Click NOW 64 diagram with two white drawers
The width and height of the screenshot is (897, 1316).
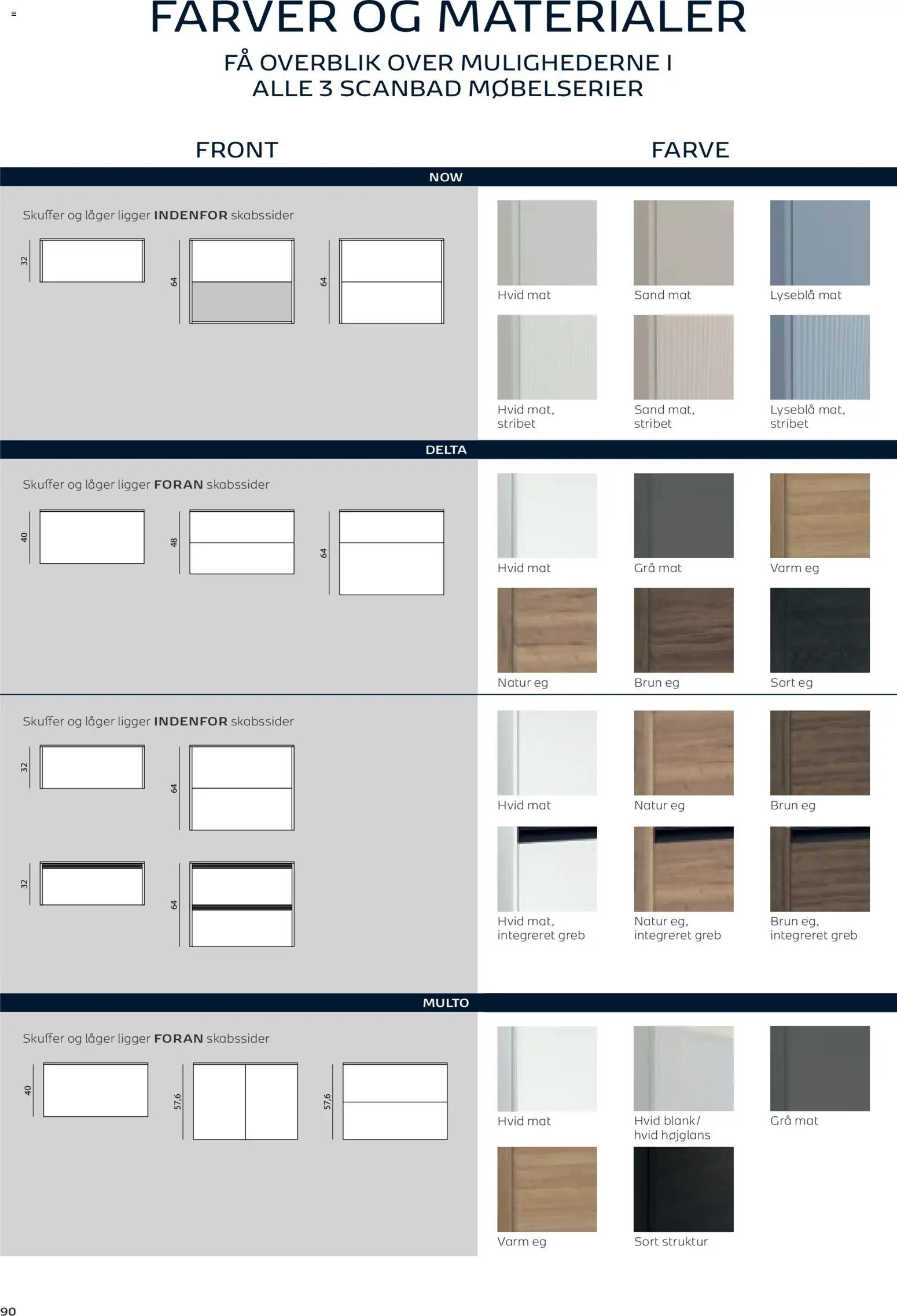(x=392, y=281)
